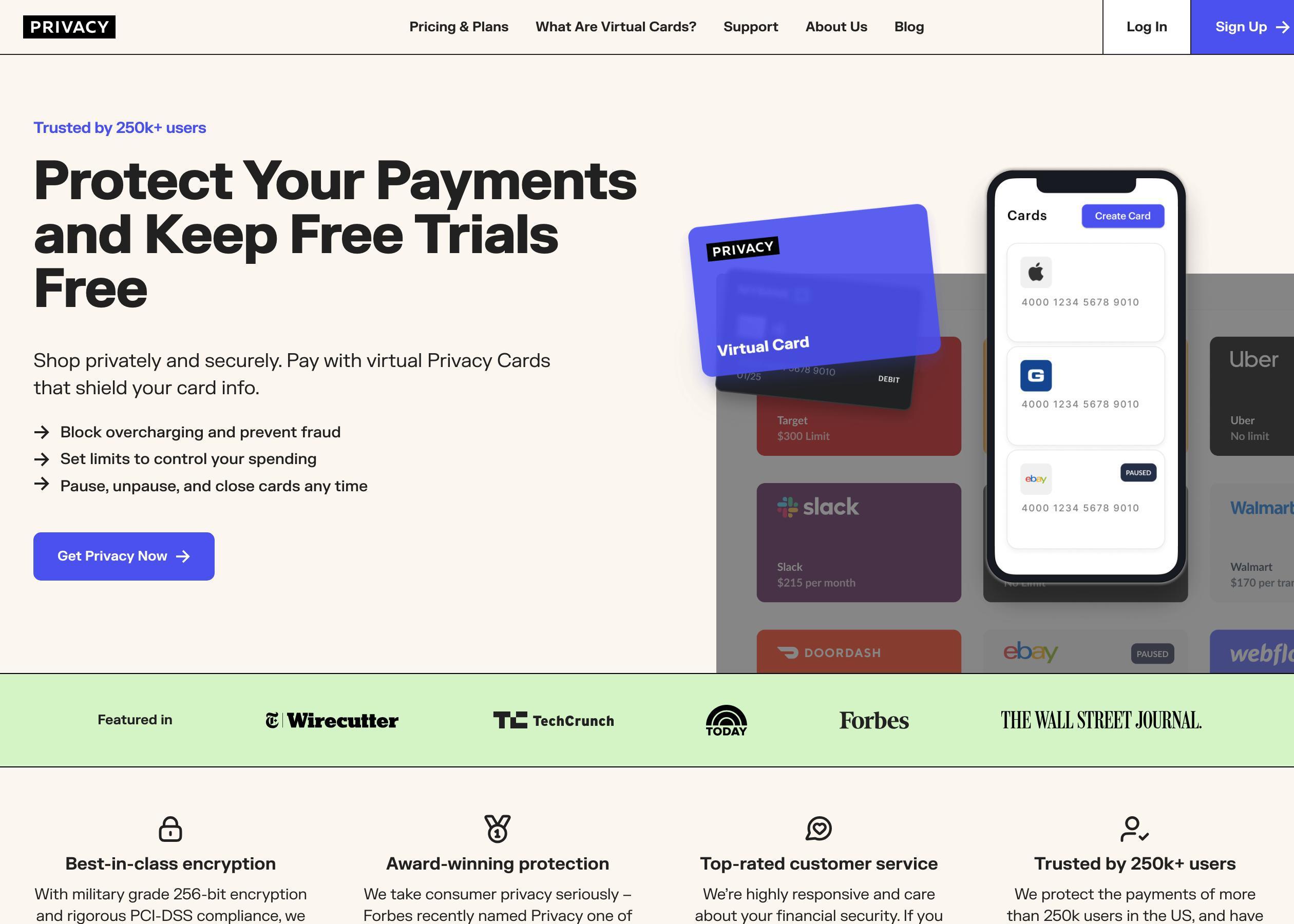Click the Log In link
The image size is (1294, 924).
(x=1147, y=27)
